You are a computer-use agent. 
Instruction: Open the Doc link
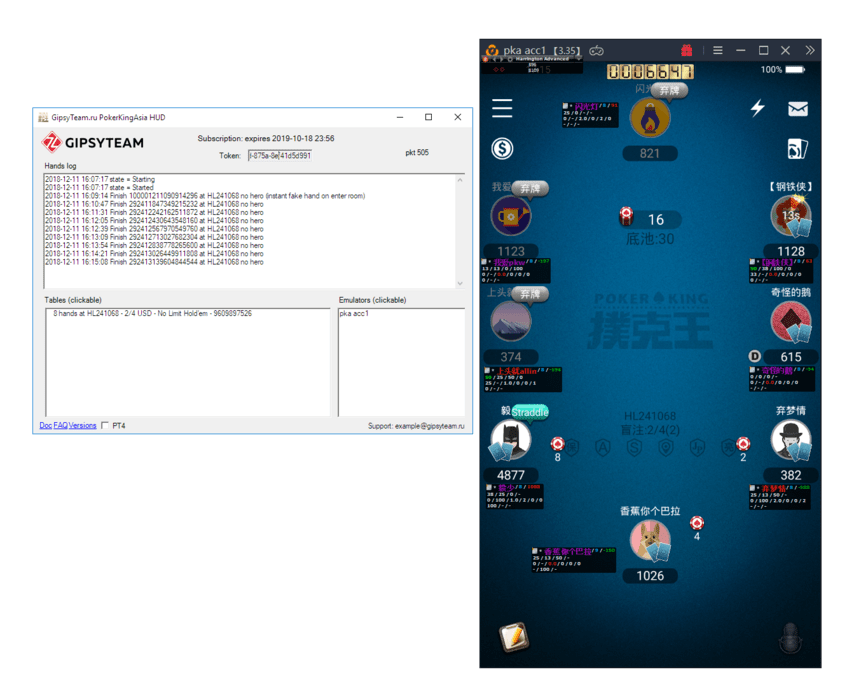pos(45,425)
